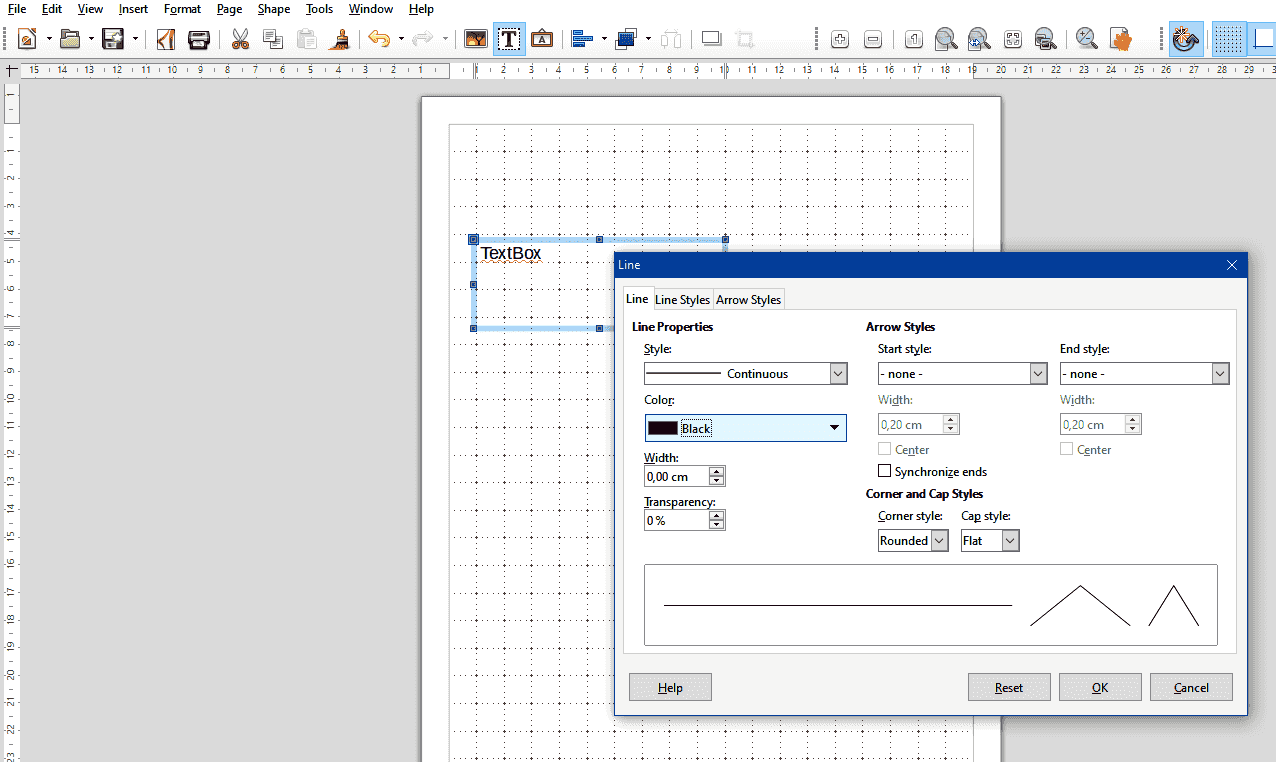This screenshot has width=1276, height=762.
Task: Open the Insert Image tool
Action: click(475, 39)
